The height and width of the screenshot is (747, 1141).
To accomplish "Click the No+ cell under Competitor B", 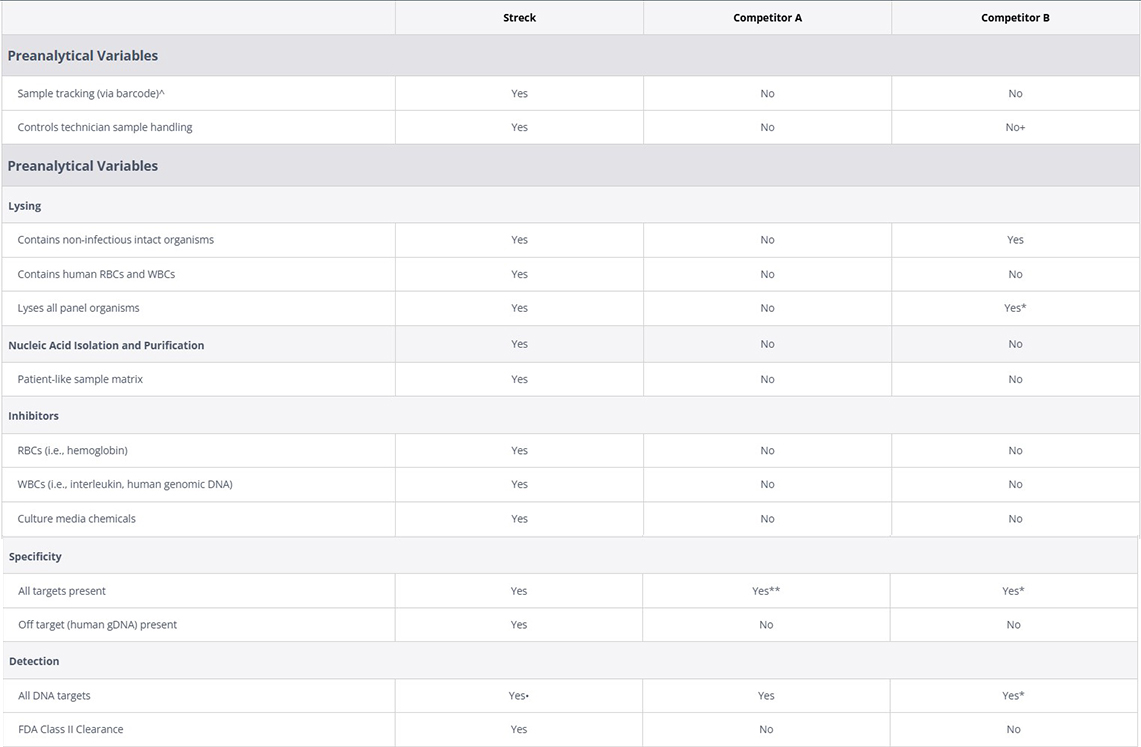I will (1015, 127).
